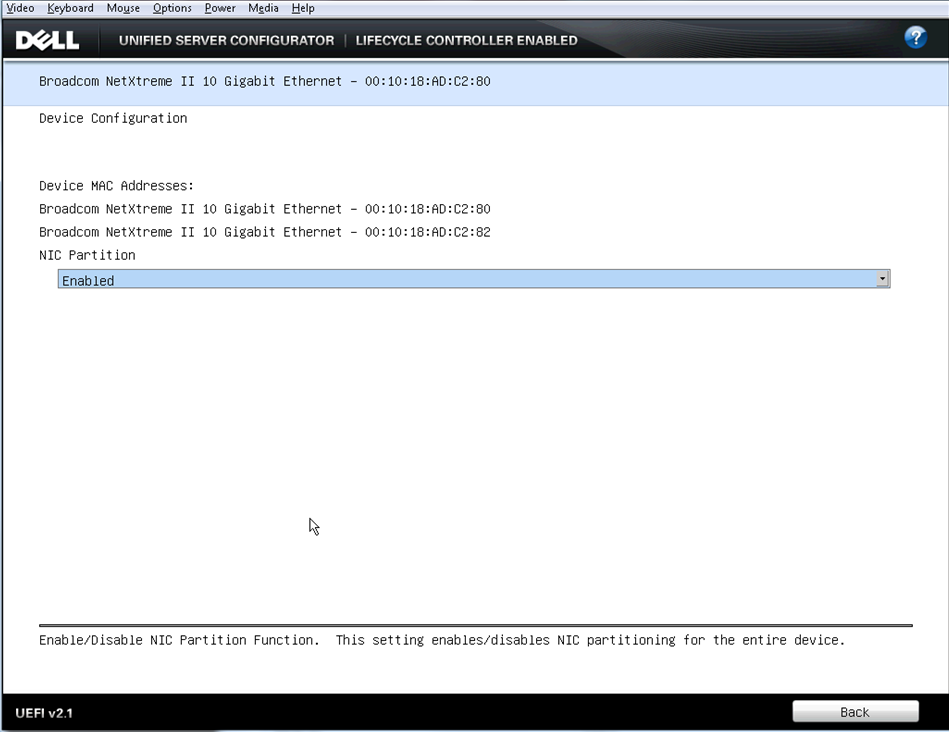949x732 pixels.
Task: Select the highlighted Broadcom header row
Action: [475, 83]
